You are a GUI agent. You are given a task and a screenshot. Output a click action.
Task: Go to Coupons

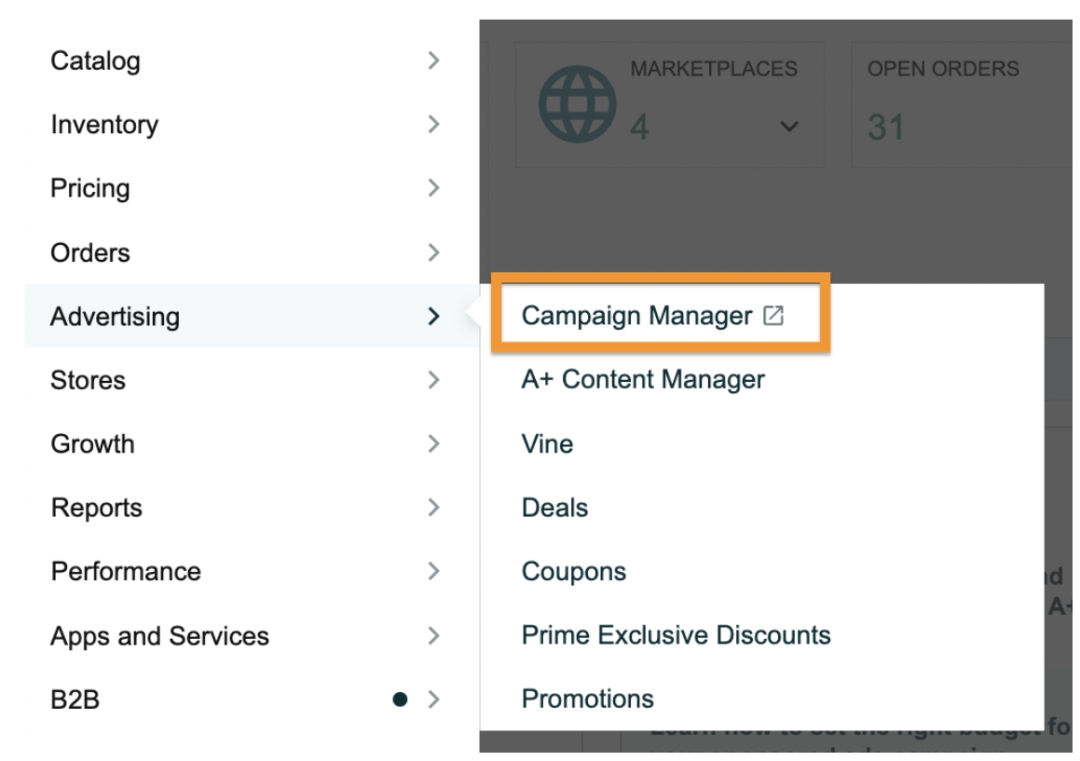(x=574, y=572)
